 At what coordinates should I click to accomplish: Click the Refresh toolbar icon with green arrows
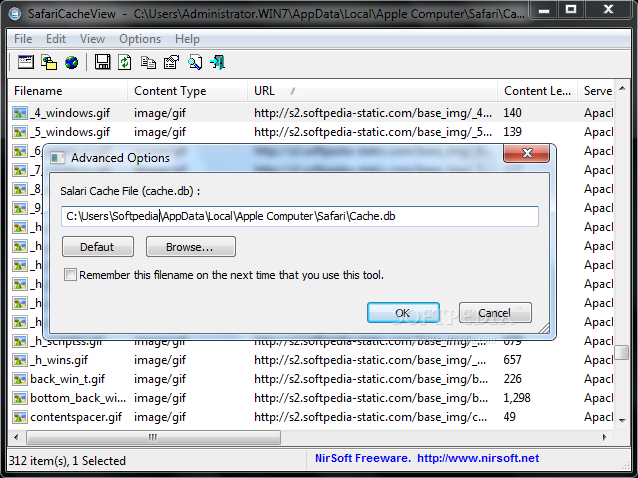click(x=125, y=62)
